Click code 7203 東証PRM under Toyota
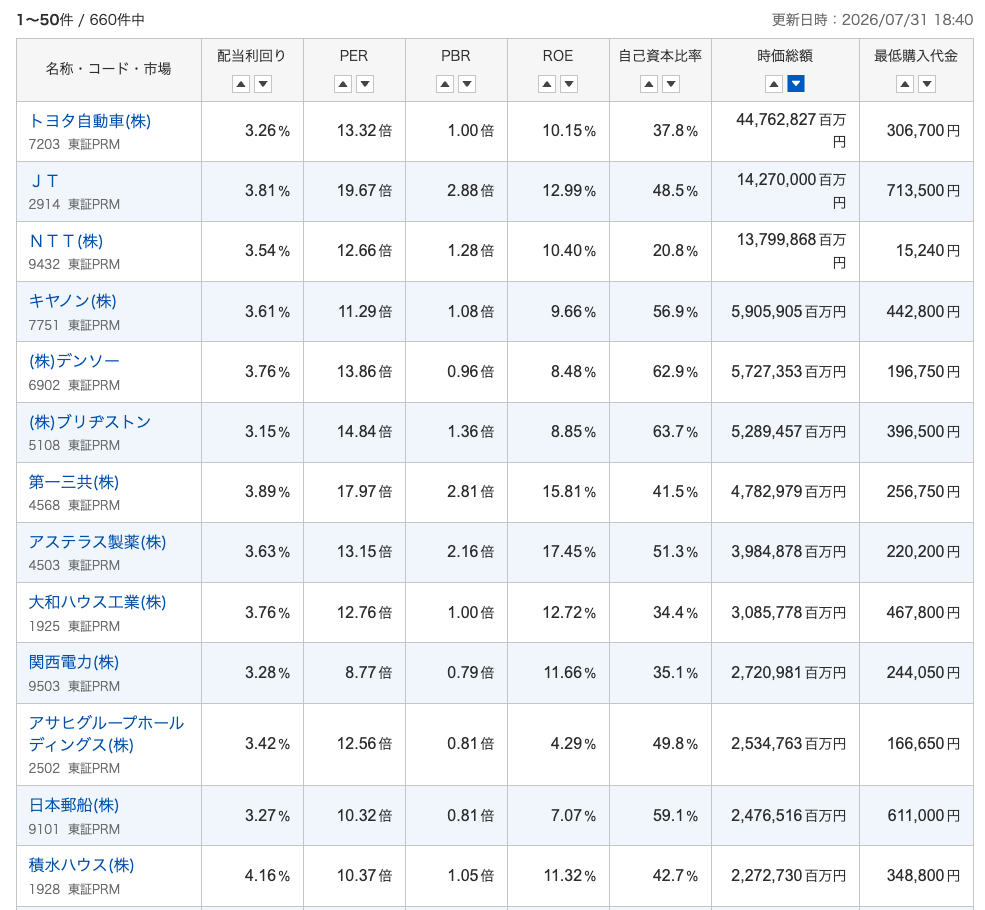Image resolution: width=985 pixels, height=910 pixels. click(x=74, y=144)
